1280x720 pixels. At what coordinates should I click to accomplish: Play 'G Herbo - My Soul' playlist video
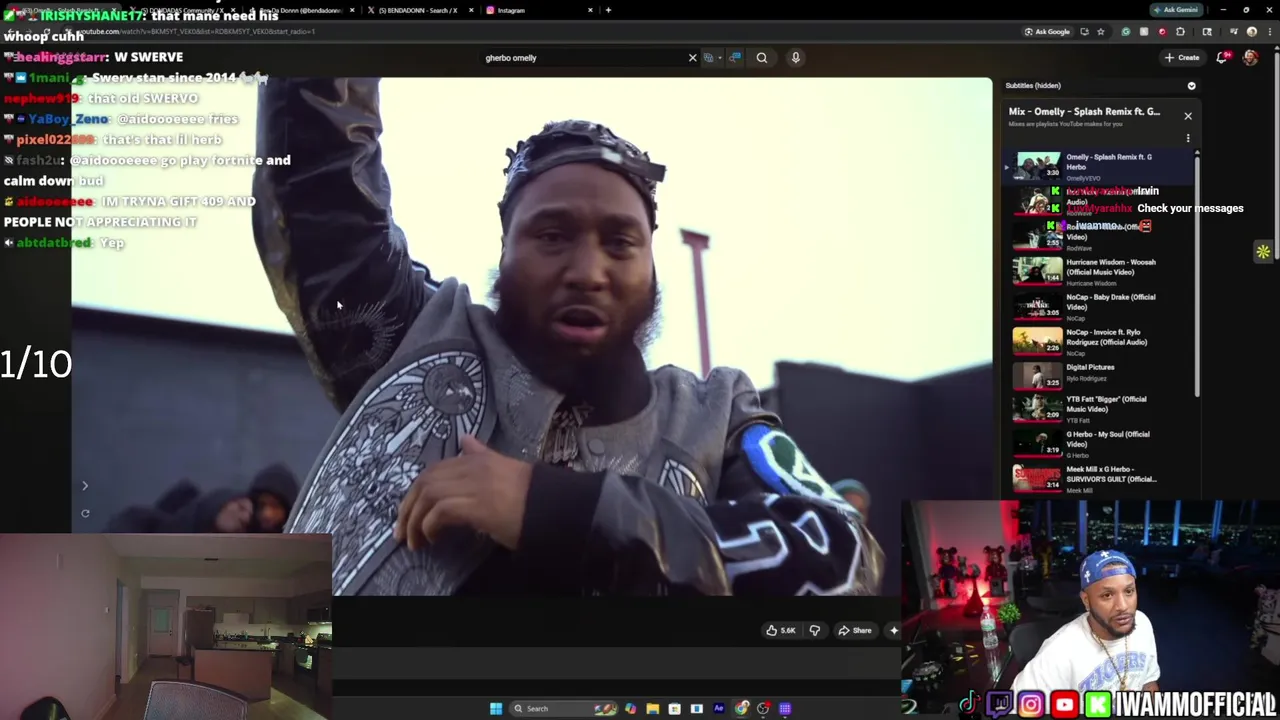pos(1100,443)
